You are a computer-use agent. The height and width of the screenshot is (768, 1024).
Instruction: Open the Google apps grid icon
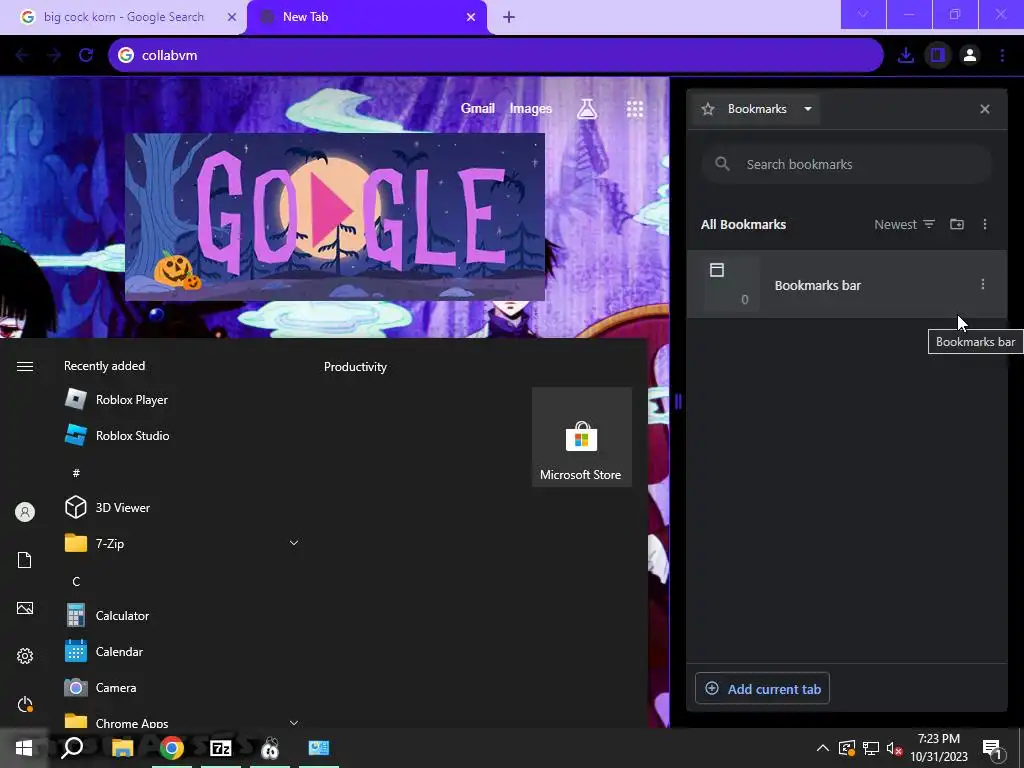[635, 109]
